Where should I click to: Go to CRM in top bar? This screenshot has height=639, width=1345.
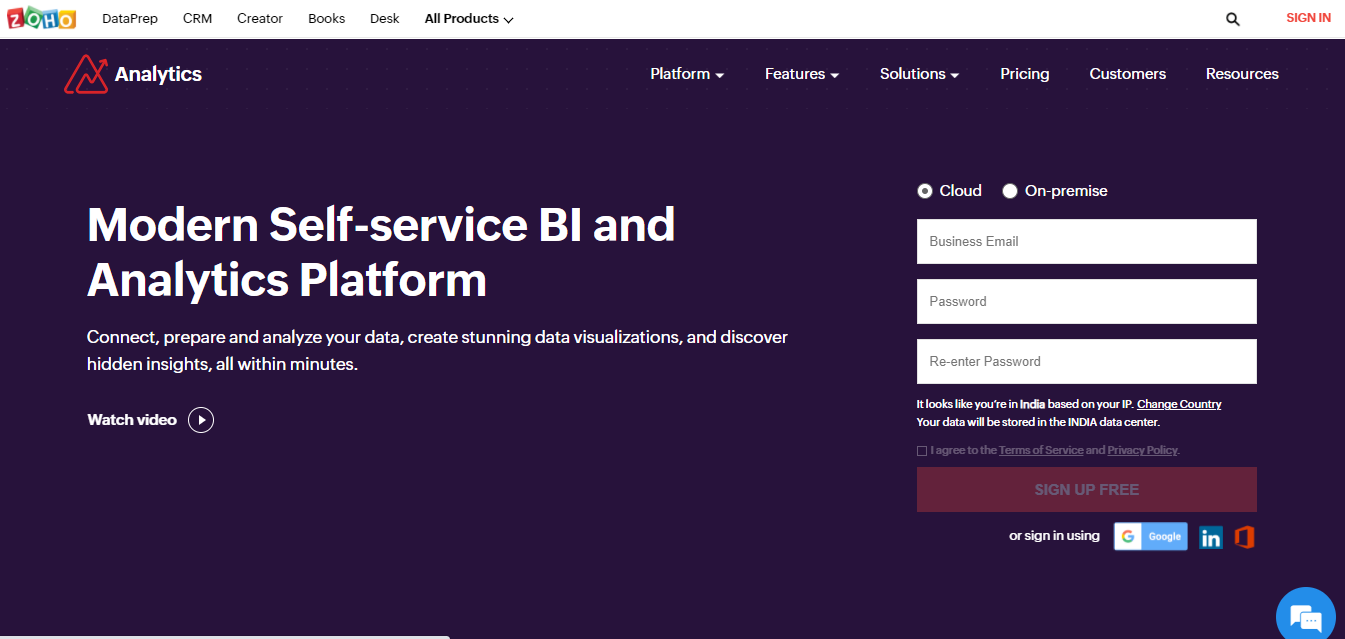tap(197, 18)
